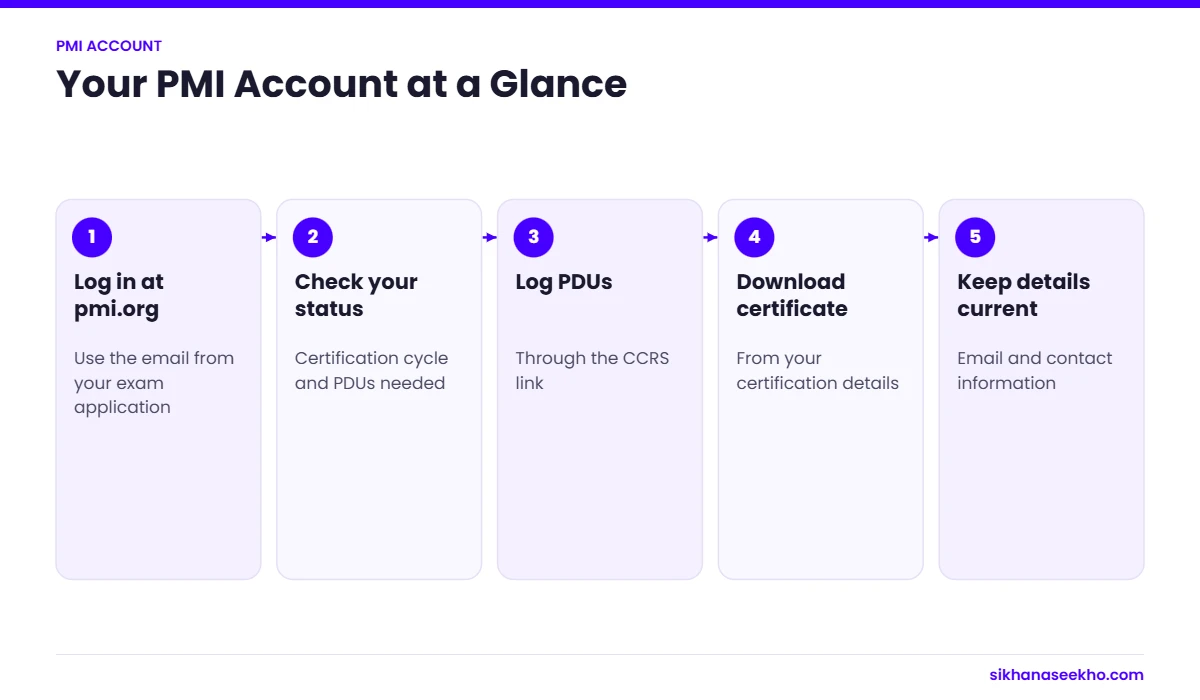Image resolution: width=1200 pixels, height=700 pixels.
Task: Click the 'Your PMI Account at a Glance' heading
Action: click(341, 84)
